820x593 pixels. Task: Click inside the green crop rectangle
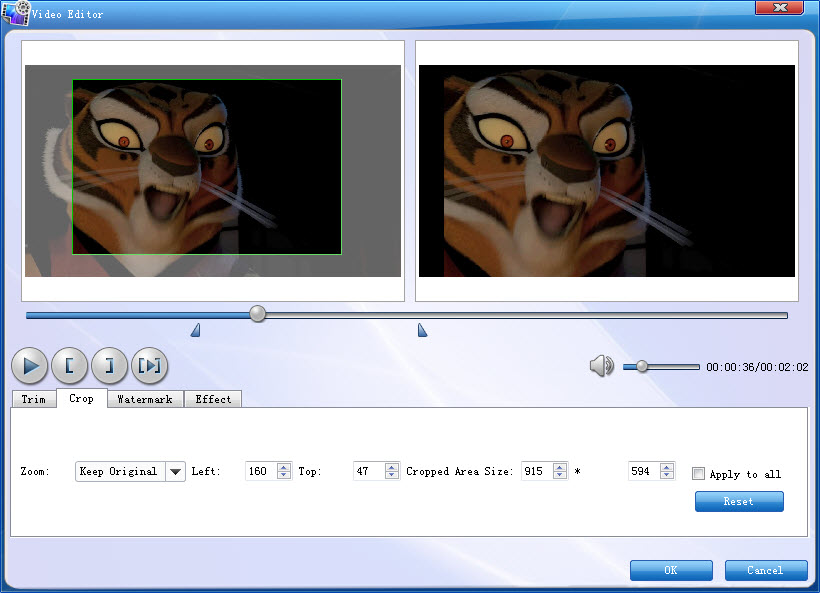click(207, 167)
